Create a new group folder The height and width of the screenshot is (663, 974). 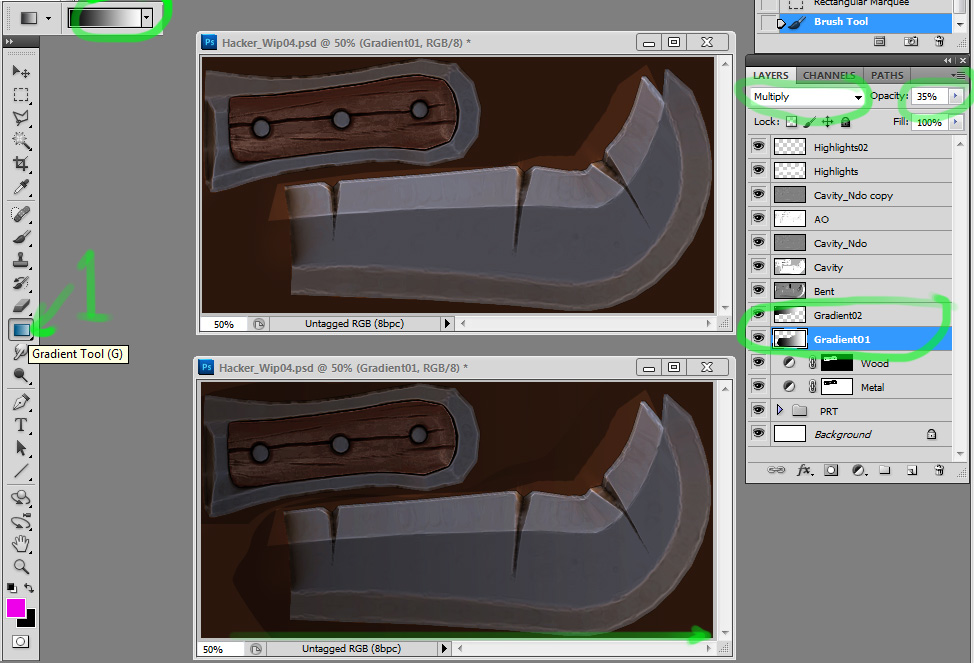pos(885,470)
